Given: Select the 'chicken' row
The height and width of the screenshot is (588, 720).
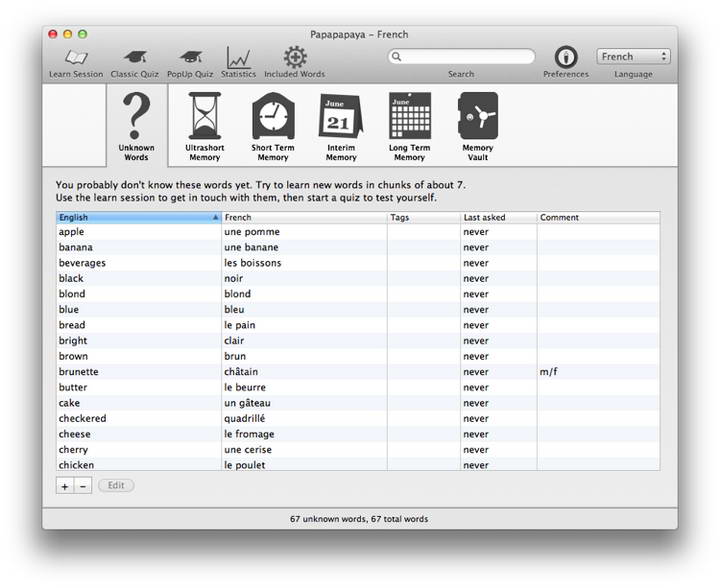Looking at the screenshot, I should [358, 464].
